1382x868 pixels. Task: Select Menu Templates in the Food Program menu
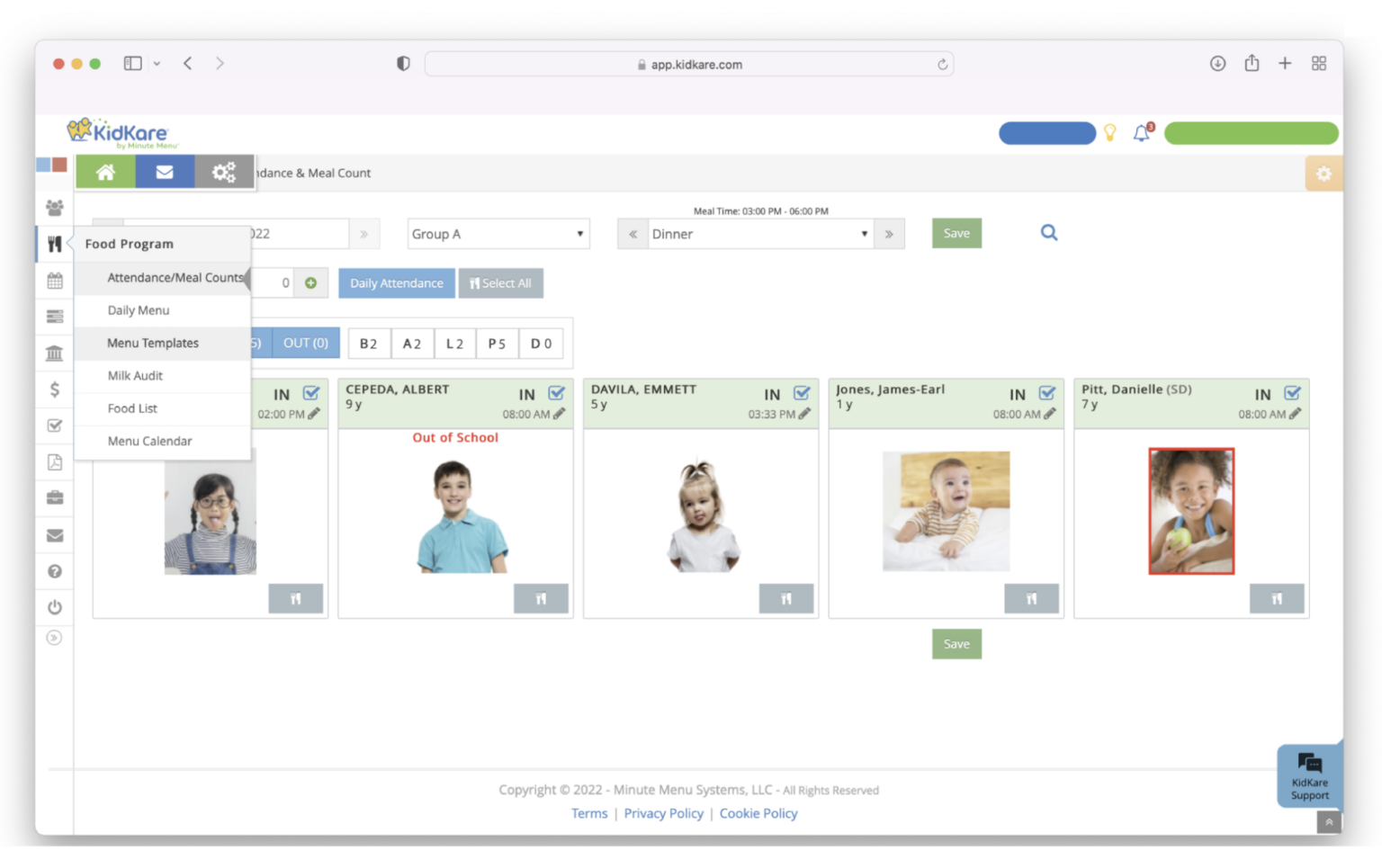152,343
